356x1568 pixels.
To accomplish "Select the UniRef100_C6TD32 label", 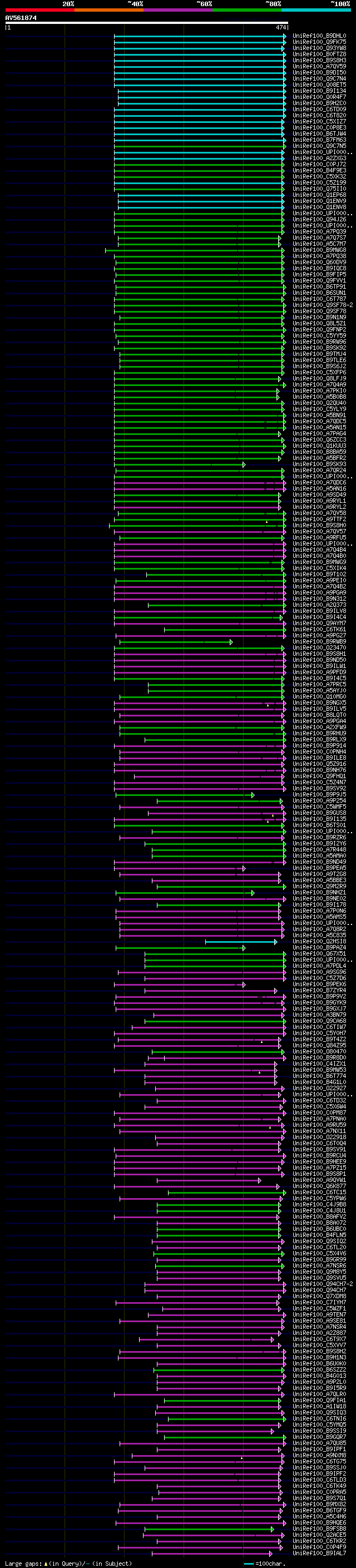I will 319,1101.
